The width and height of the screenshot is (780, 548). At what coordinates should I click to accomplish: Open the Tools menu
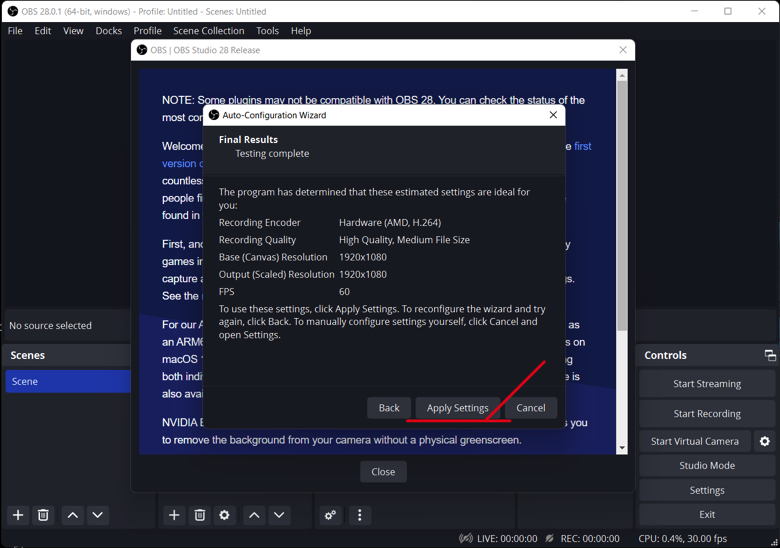tap(267, 30)
